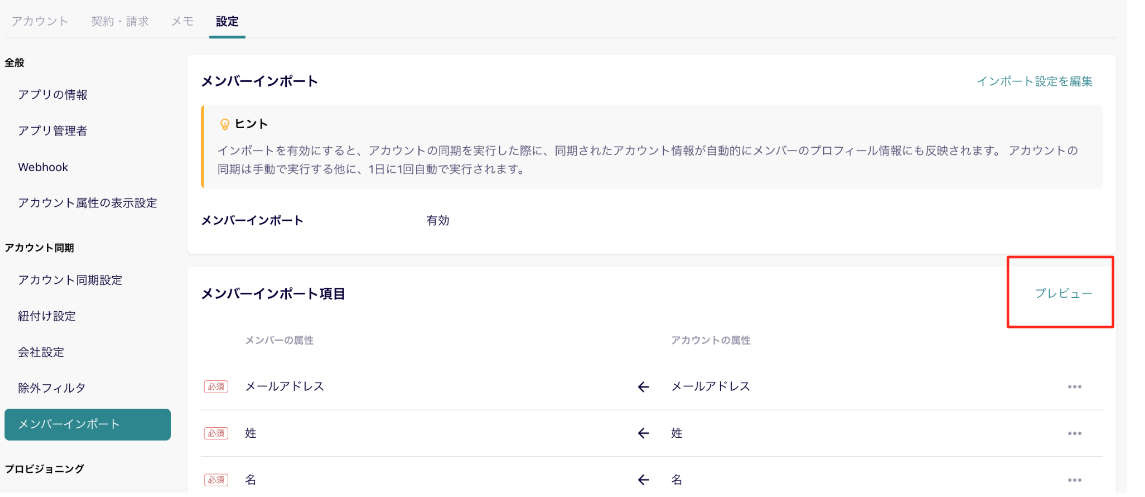Open アカウント属性の表示設定 page

[x=87, y=203]
